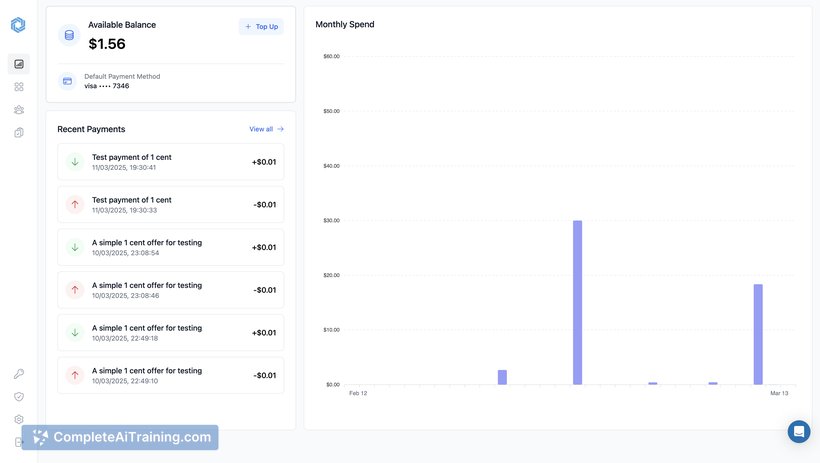Click +$0.01 amount for 19:30:41 payment
The image size is (820, 463).
tap(264, 162)
